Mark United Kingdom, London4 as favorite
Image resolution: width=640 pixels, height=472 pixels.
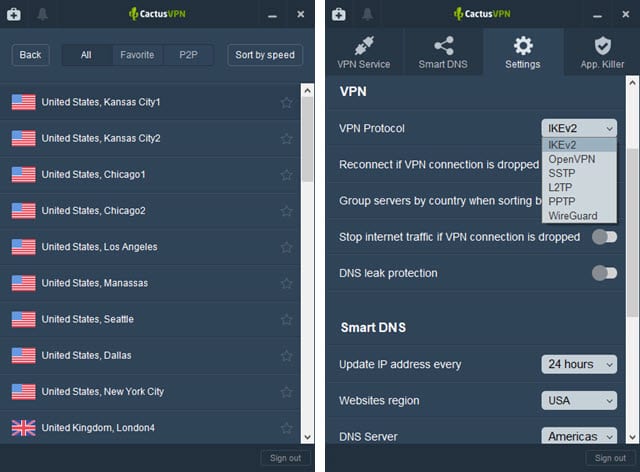pyautogui.click(x=287, y=428)
